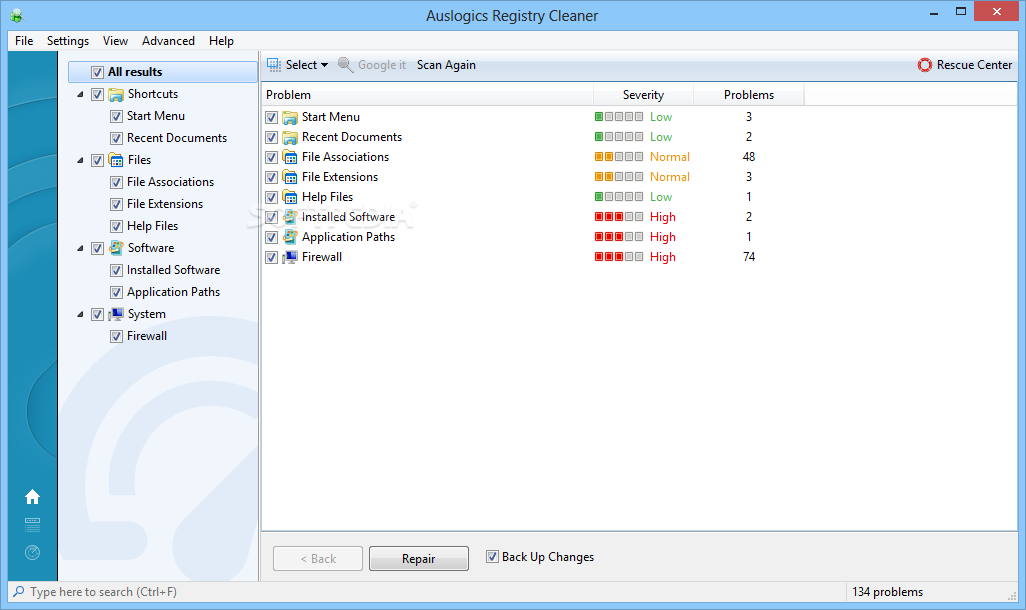Toggle the Shortcuts tree checkbox
Viewport: 1026px width, 610px height.
click(97, 94)
